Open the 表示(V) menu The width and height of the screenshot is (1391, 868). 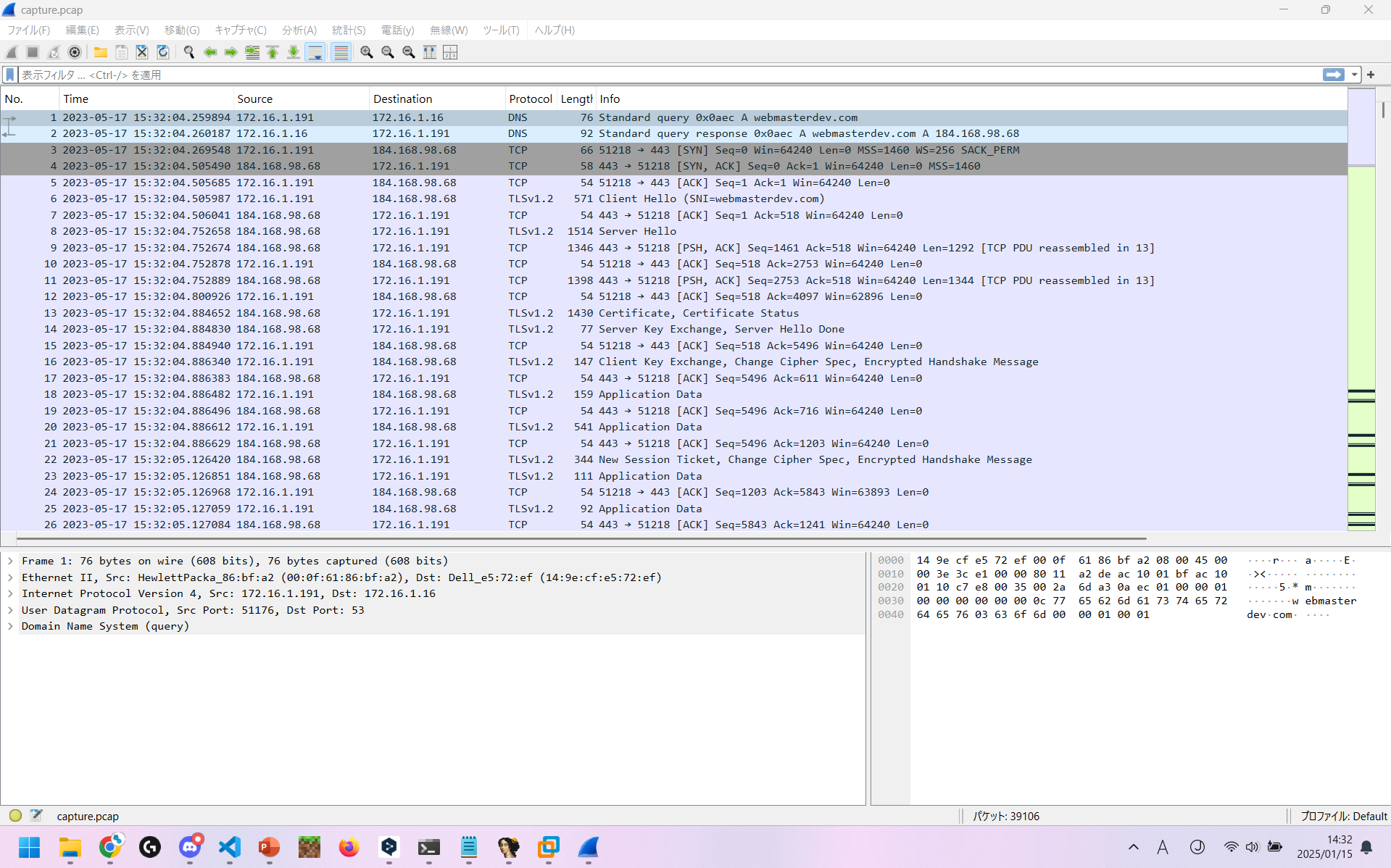point(131,30)
